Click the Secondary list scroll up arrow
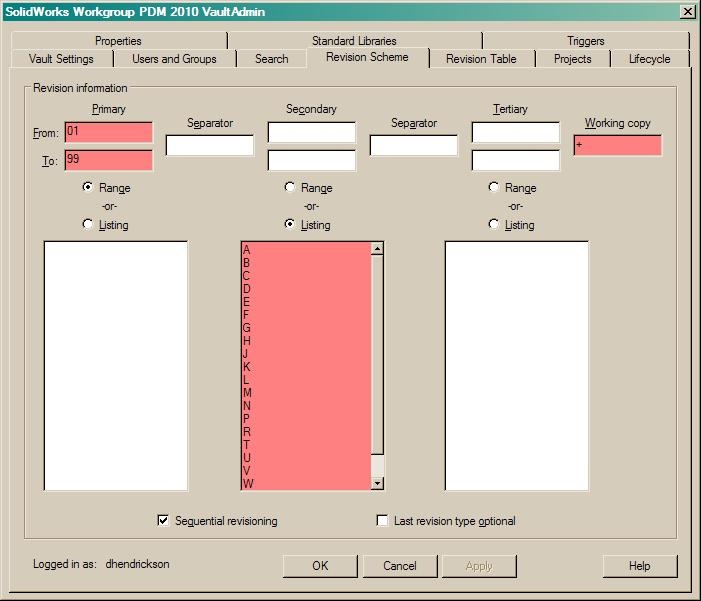 377,249
